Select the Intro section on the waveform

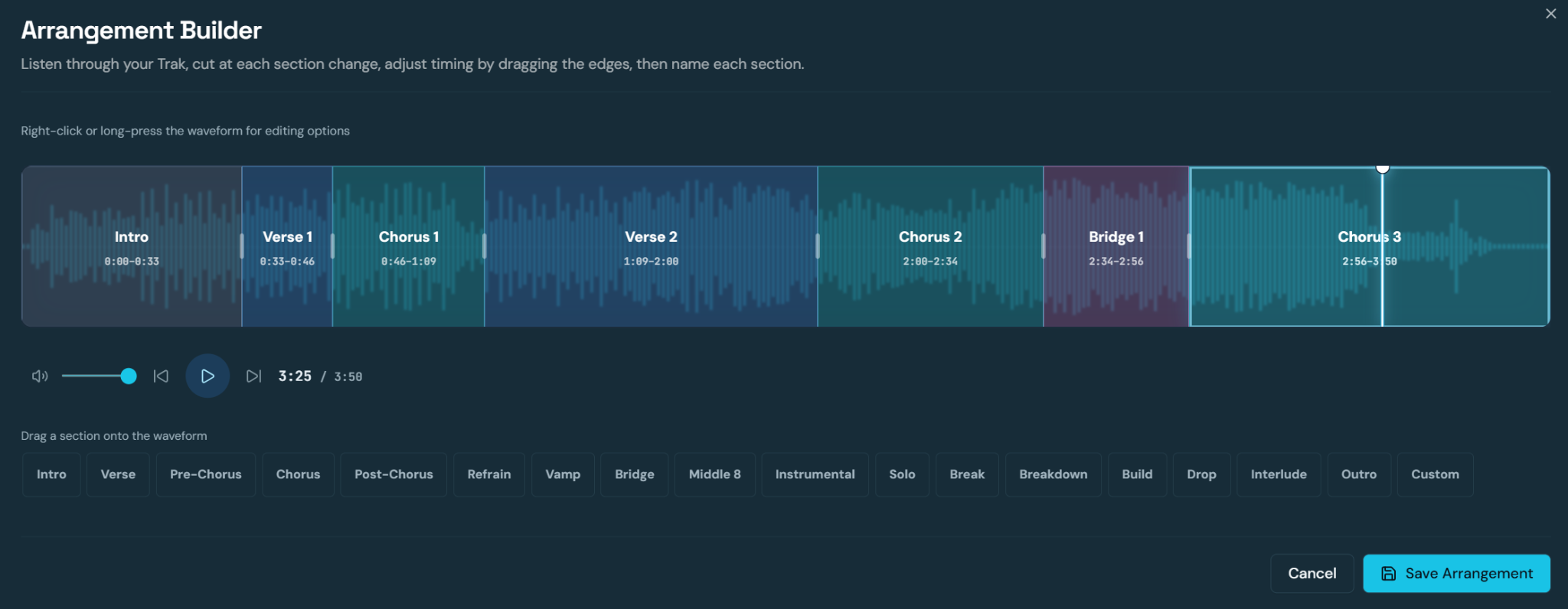(x=132, y=246)
